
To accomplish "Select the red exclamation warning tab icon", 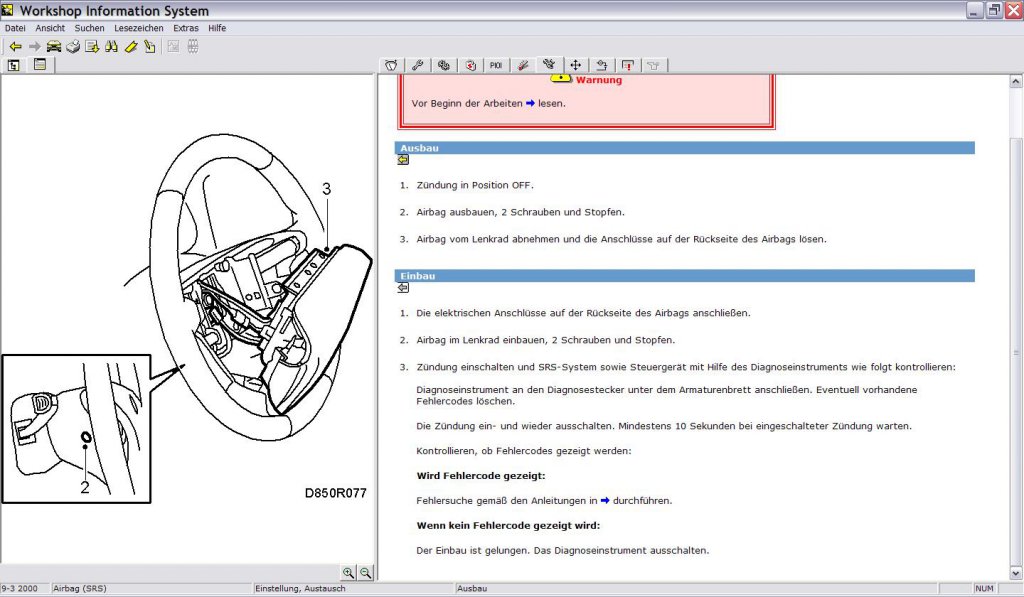I will point(628,65).
